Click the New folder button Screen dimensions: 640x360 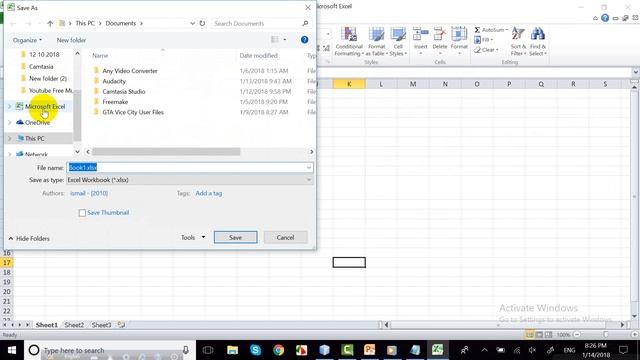coord(71,40)
